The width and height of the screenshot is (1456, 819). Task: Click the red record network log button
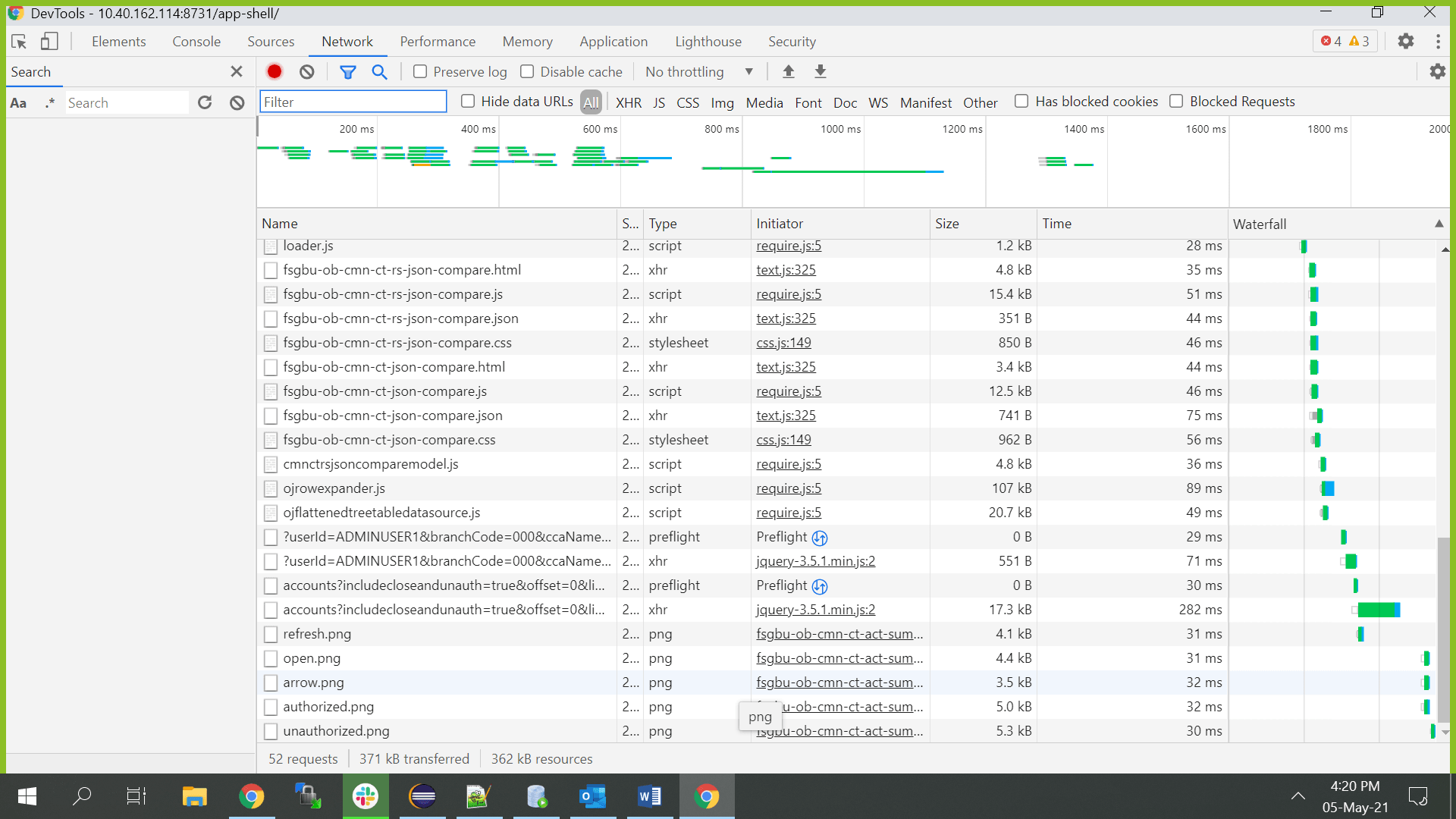[x=275, y=71]
